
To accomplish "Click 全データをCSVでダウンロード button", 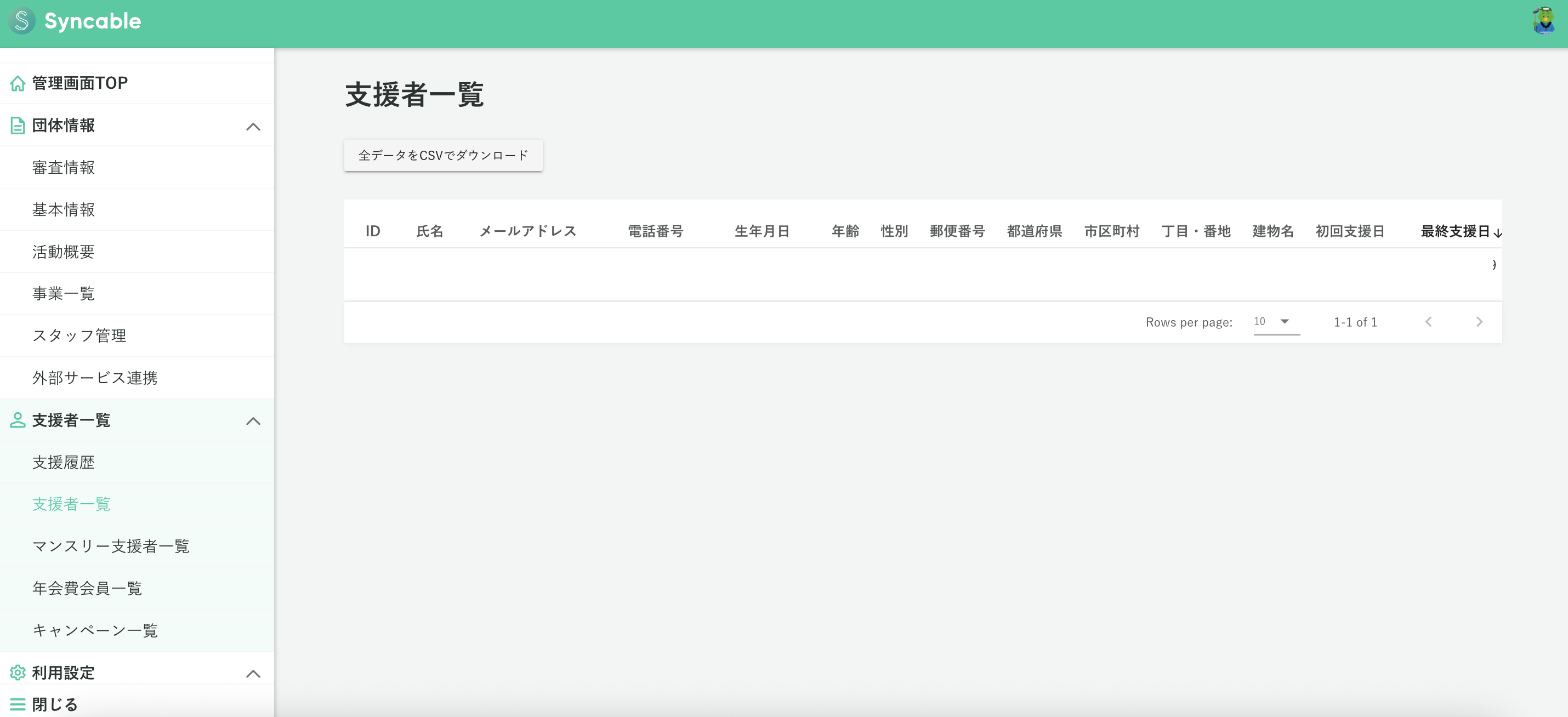I will tap(443, 155).
